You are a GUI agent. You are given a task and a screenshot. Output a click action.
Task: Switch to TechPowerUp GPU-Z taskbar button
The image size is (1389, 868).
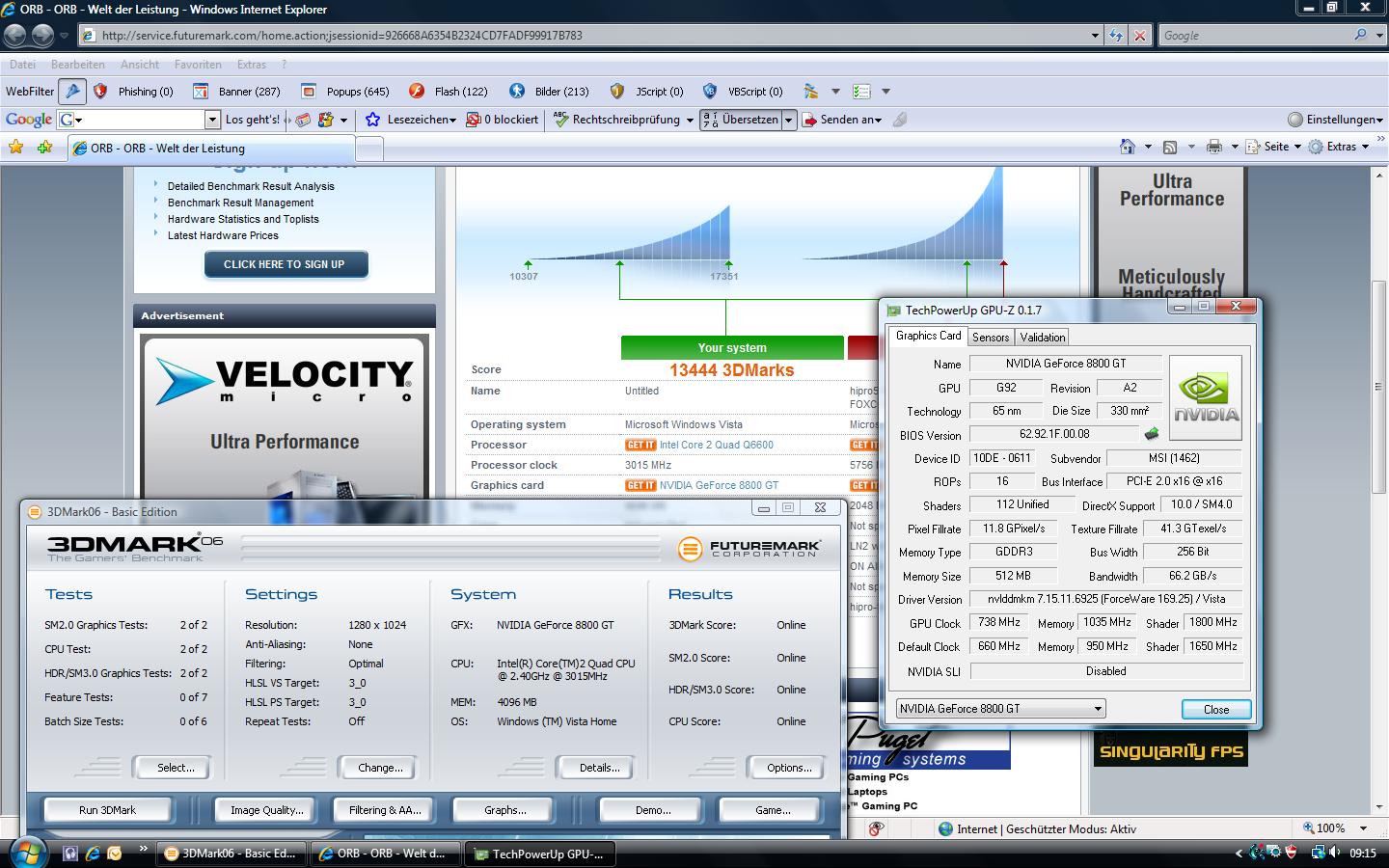coord(539,854)
